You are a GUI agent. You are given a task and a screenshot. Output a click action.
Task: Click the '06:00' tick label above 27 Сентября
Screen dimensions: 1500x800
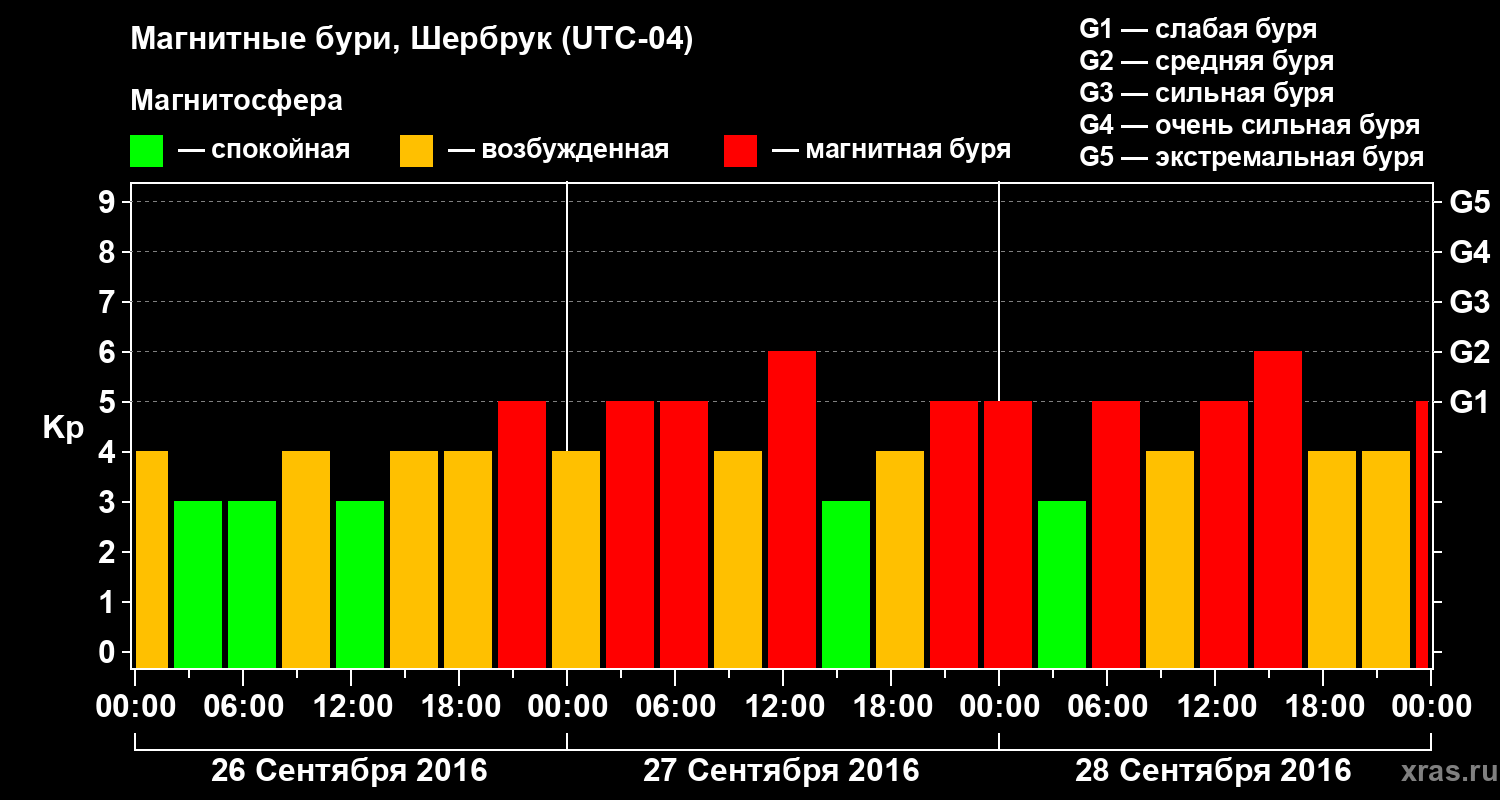tap(675, 706)
